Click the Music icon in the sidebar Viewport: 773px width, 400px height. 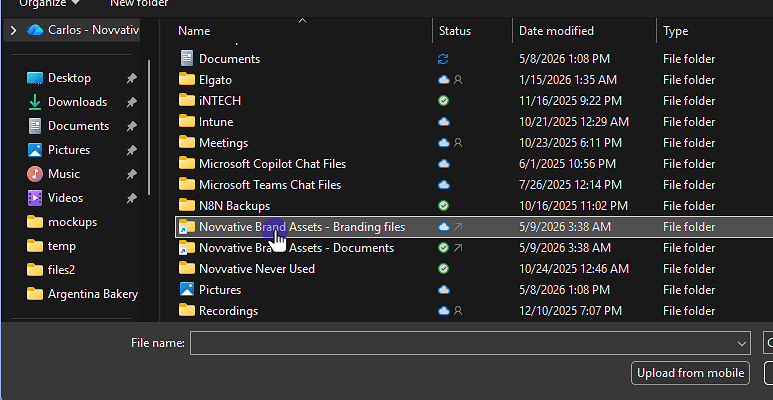coord(35,174)
